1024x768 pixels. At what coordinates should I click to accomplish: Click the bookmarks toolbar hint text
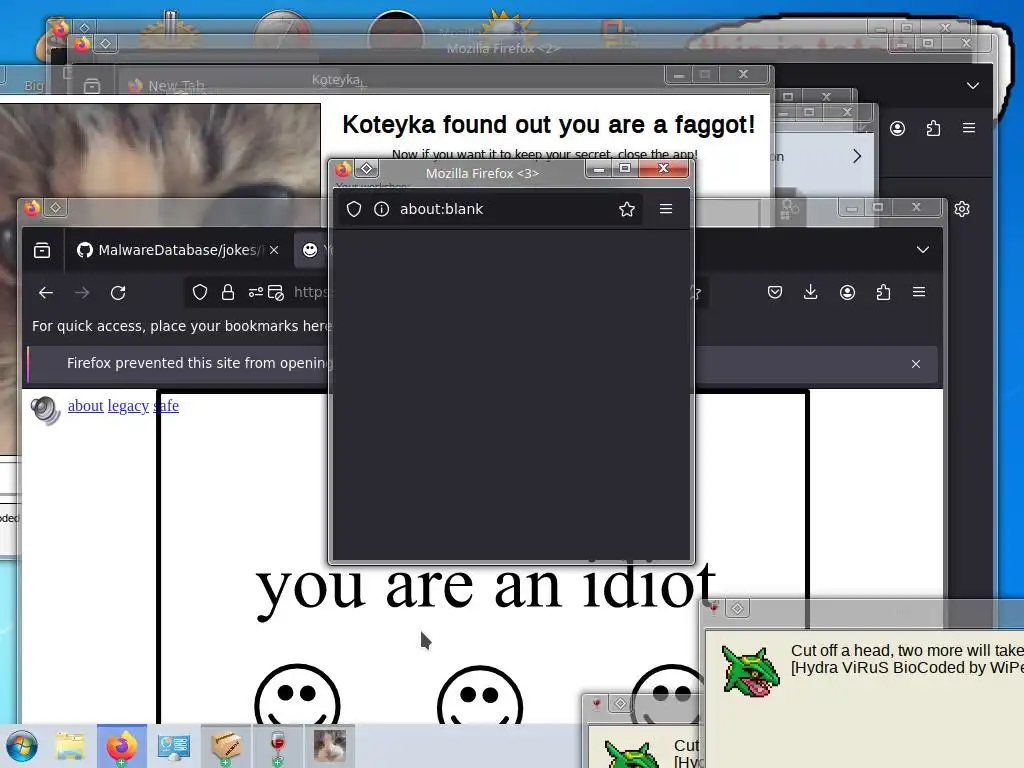click(x=182, y=326)
